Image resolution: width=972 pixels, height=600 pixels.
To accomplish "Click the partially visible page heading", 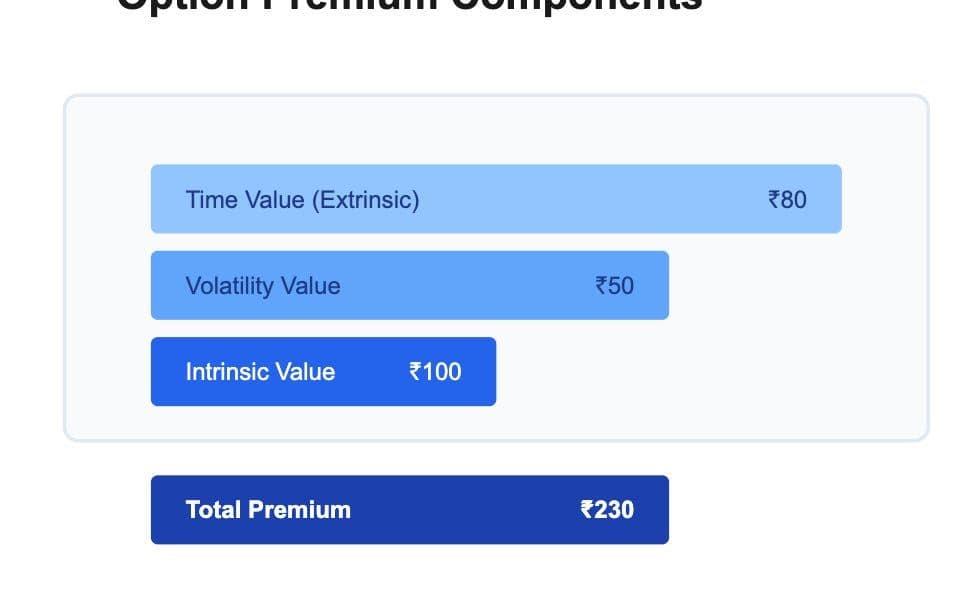I will [x=410, y=6].
